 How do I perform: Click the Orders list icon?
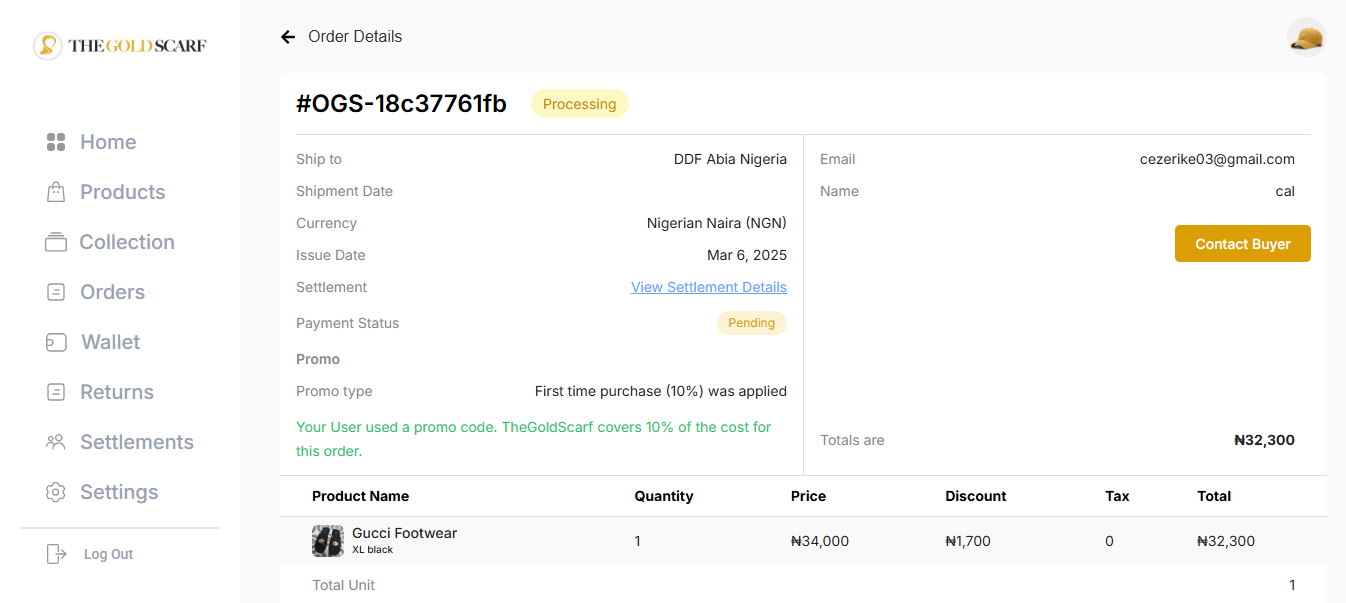pyautogui.click(x=56, y=292)
